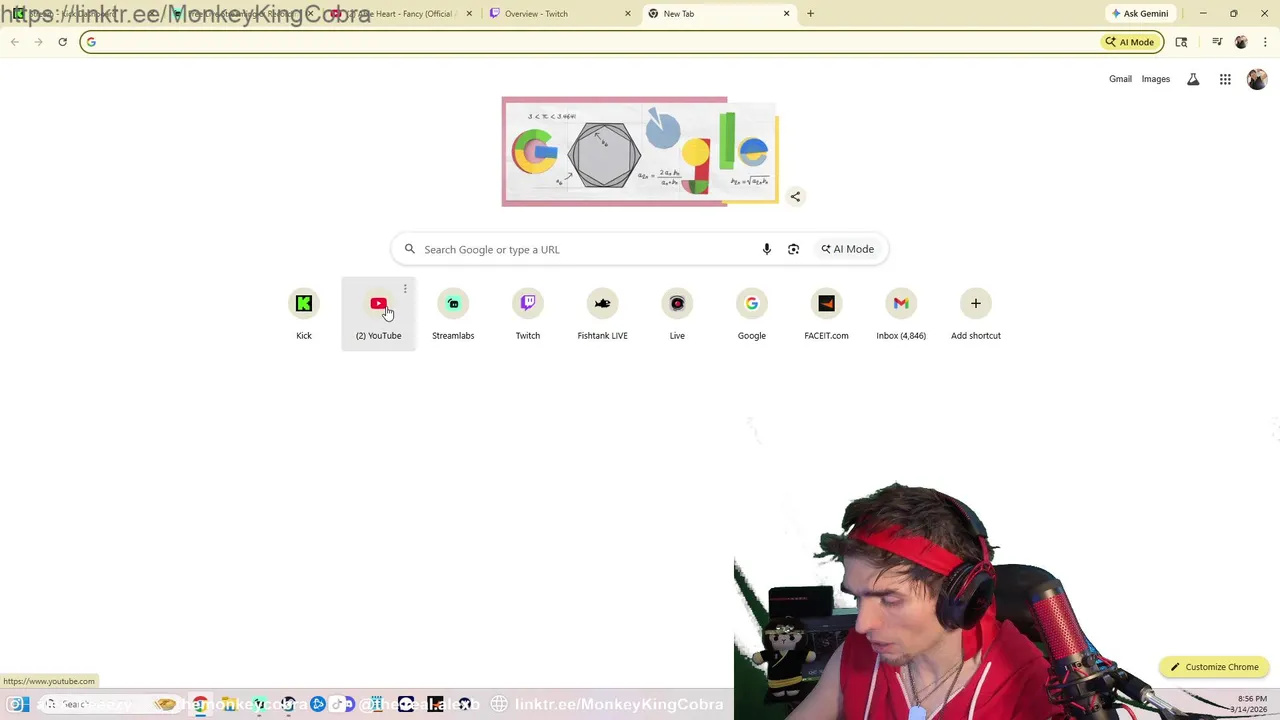Open Chrome from the Windows taskbar
The width and height of the screenshot is (1280, 720).
coord(201,704)
